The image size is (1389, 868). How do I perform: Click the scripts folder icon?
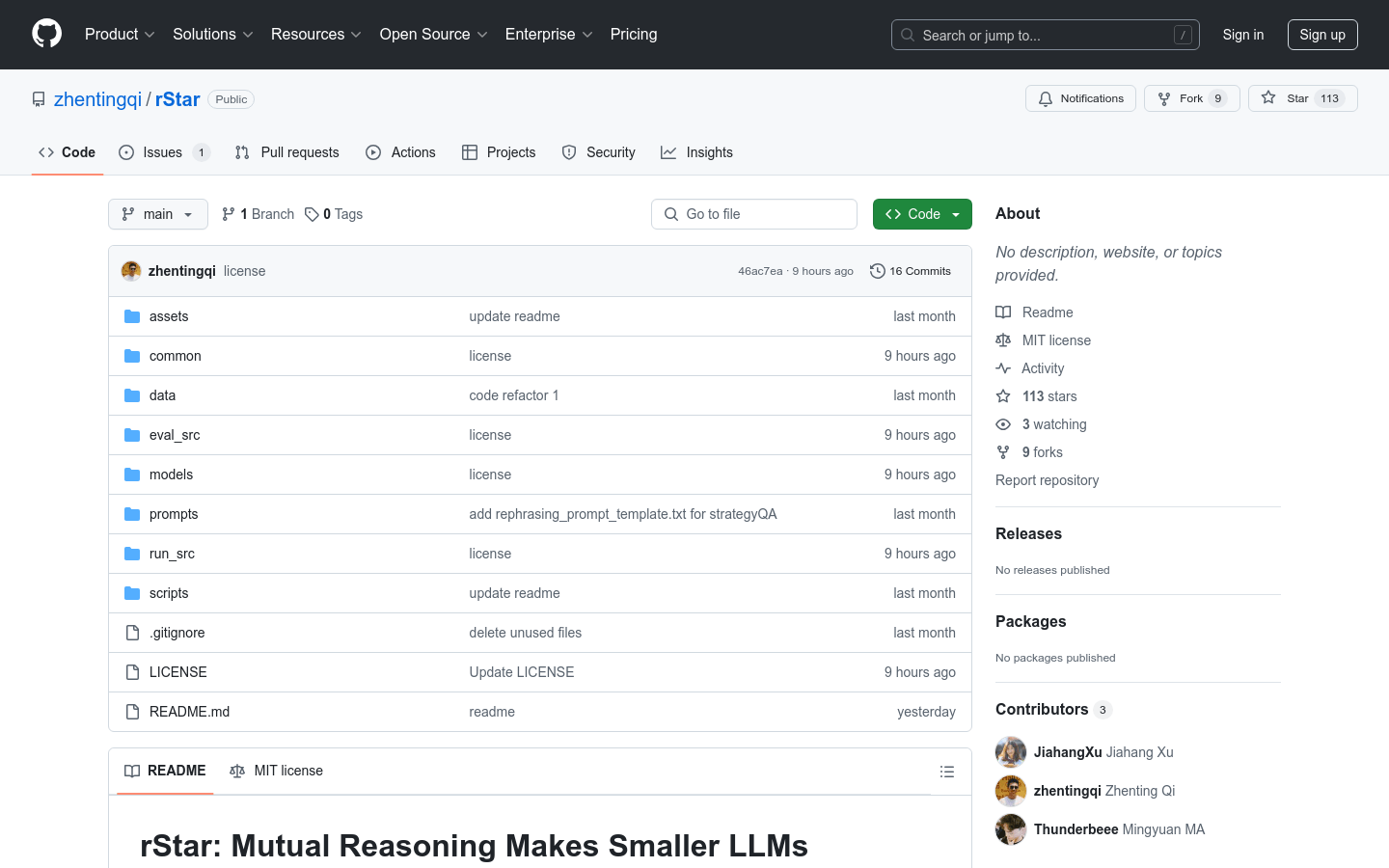(x=132, y=593)
